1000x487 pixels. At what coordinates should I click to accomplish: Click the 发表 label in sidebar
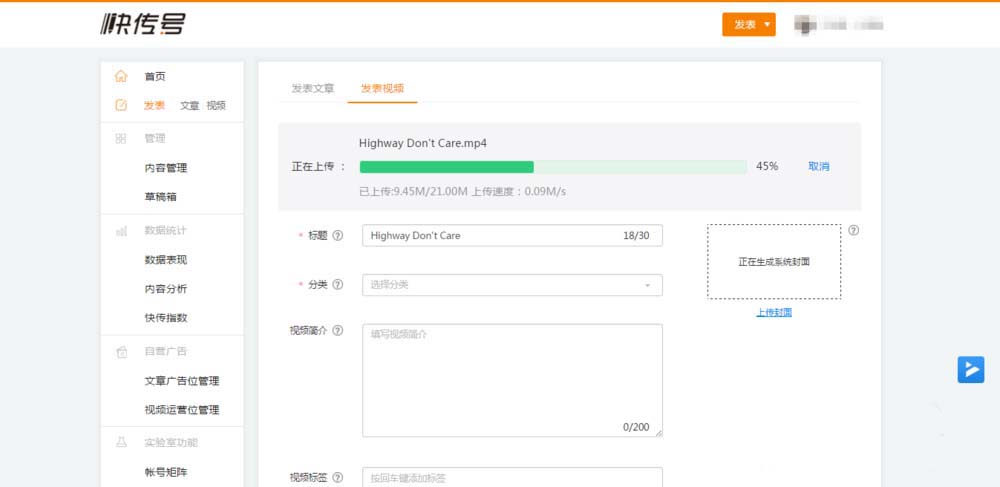tap(154, 106)
